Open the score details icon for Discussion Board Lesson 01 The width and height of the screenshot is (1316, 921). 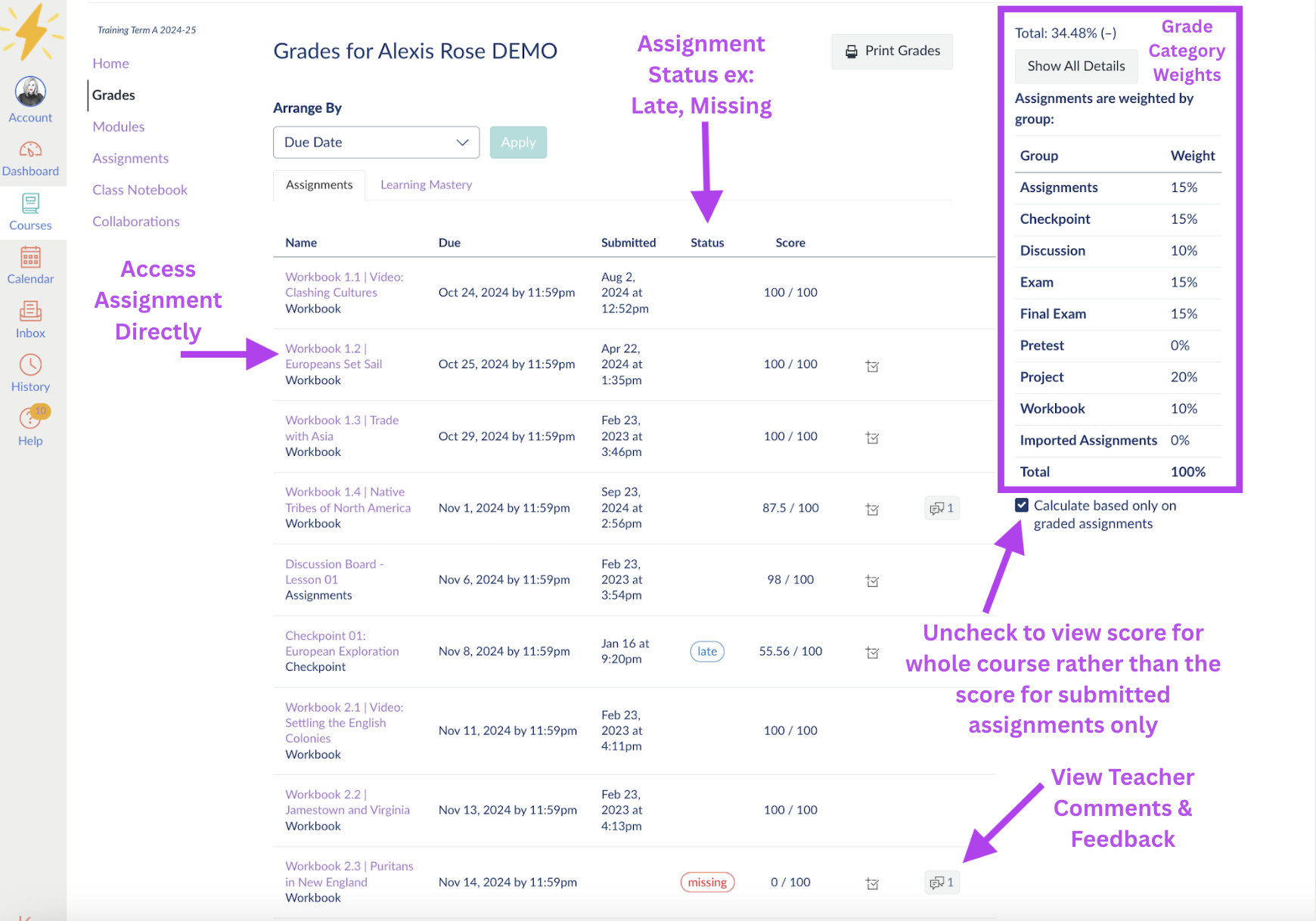tap(872, 581)
